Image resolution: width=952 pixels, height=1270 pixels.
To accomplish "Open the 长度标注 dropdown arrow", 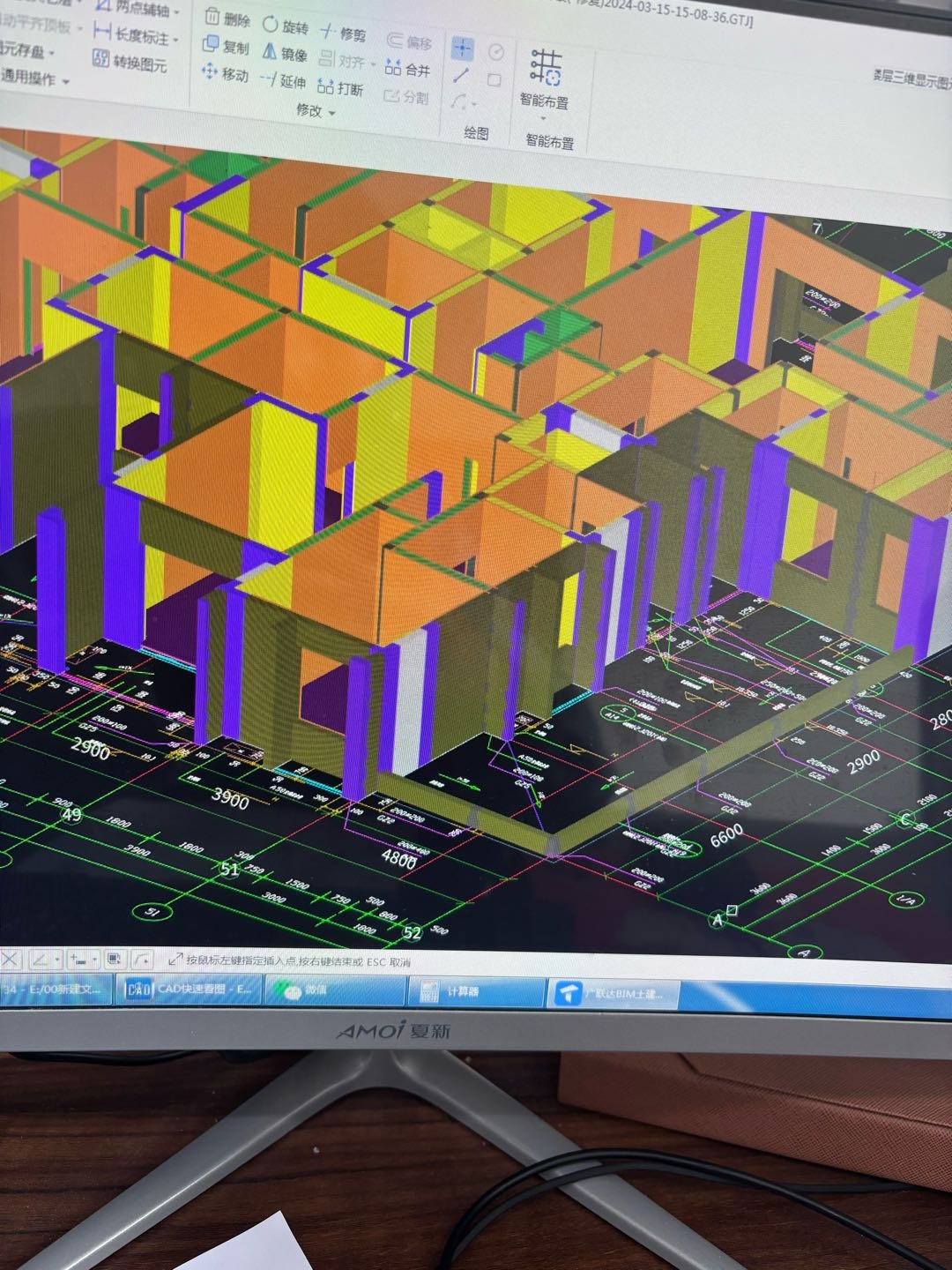I will point(175,39).
